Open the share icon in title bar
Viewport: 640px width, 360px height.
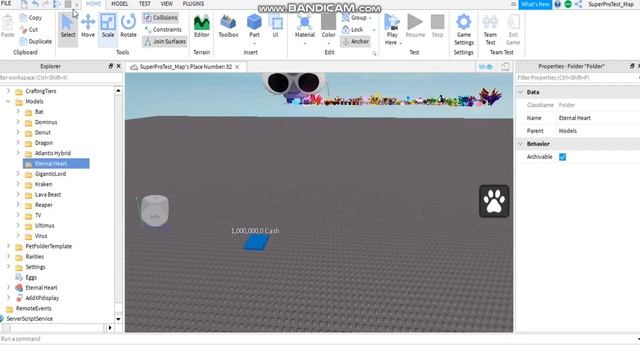pyautogui.click(x=578, y=4)
